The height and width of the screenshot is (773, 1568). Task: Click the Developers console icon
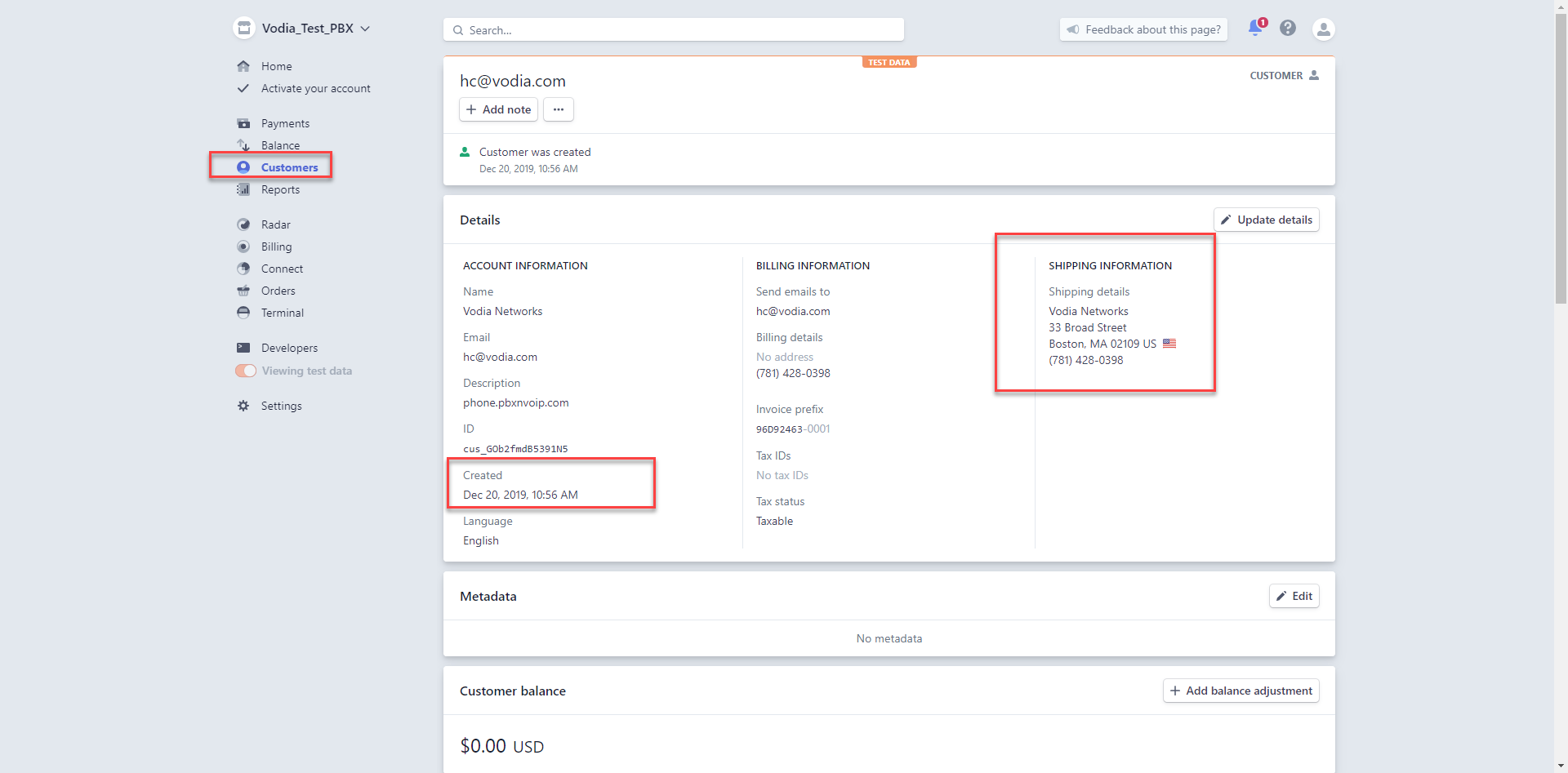point(243,348)
